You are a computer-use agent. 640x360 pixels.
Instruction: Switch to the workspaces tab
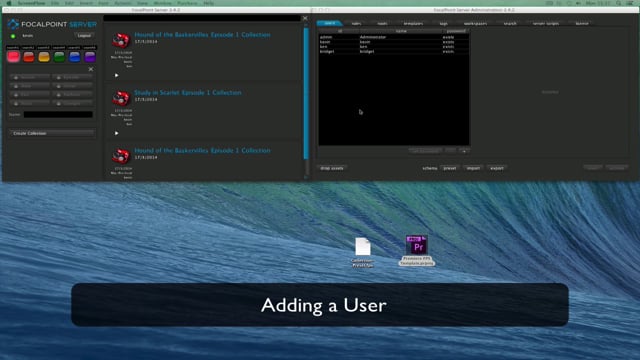coord(475,24)
